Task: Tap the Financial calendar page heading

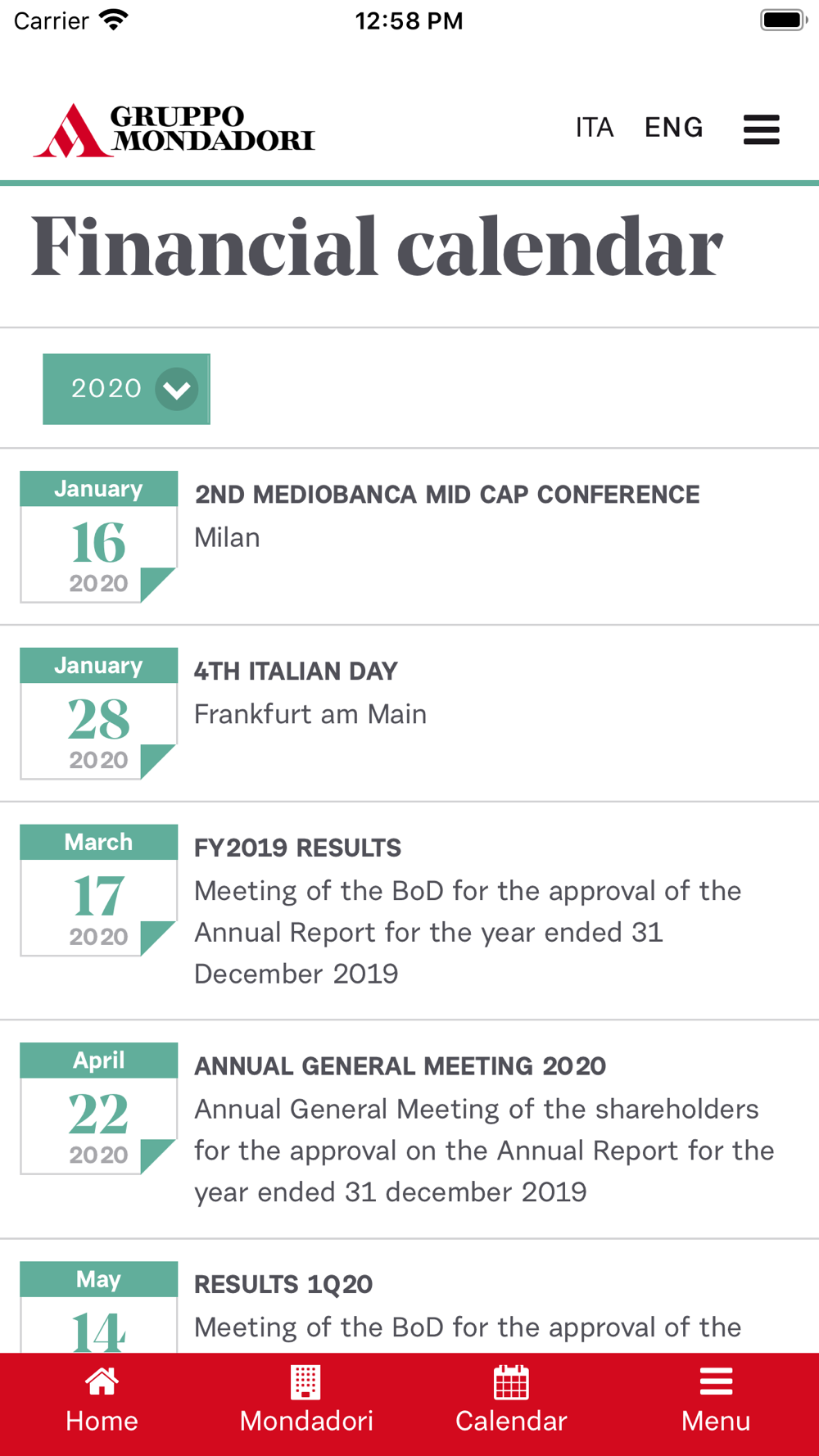Action: pos(377,247)
